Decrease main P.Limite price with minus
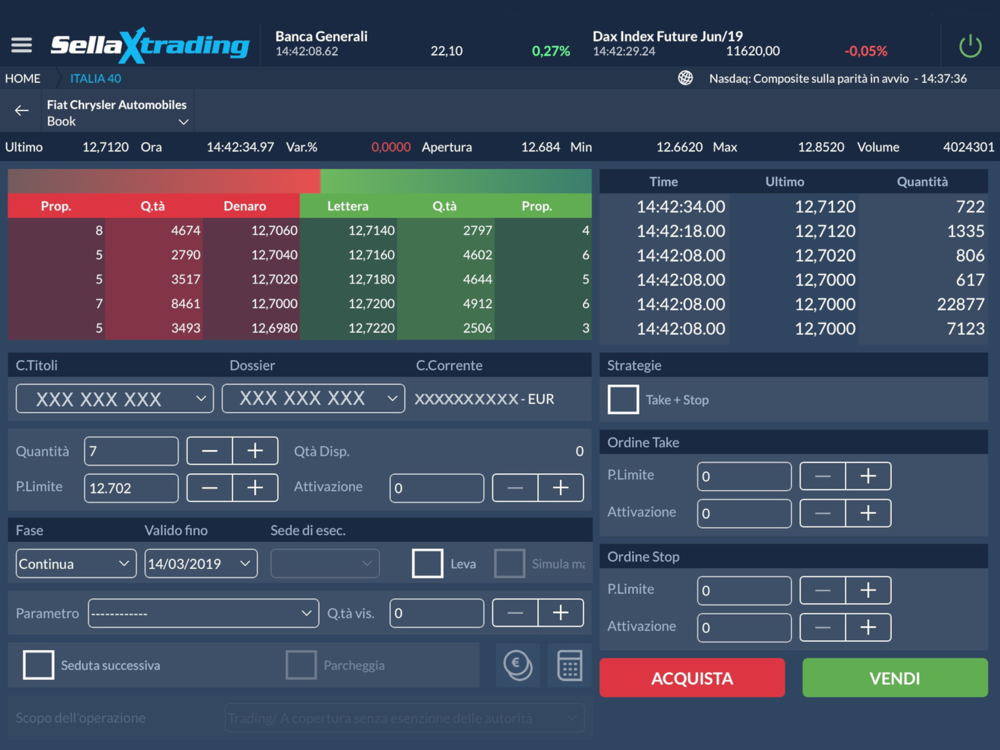1000x750 pixels. (x=209, y=488)
